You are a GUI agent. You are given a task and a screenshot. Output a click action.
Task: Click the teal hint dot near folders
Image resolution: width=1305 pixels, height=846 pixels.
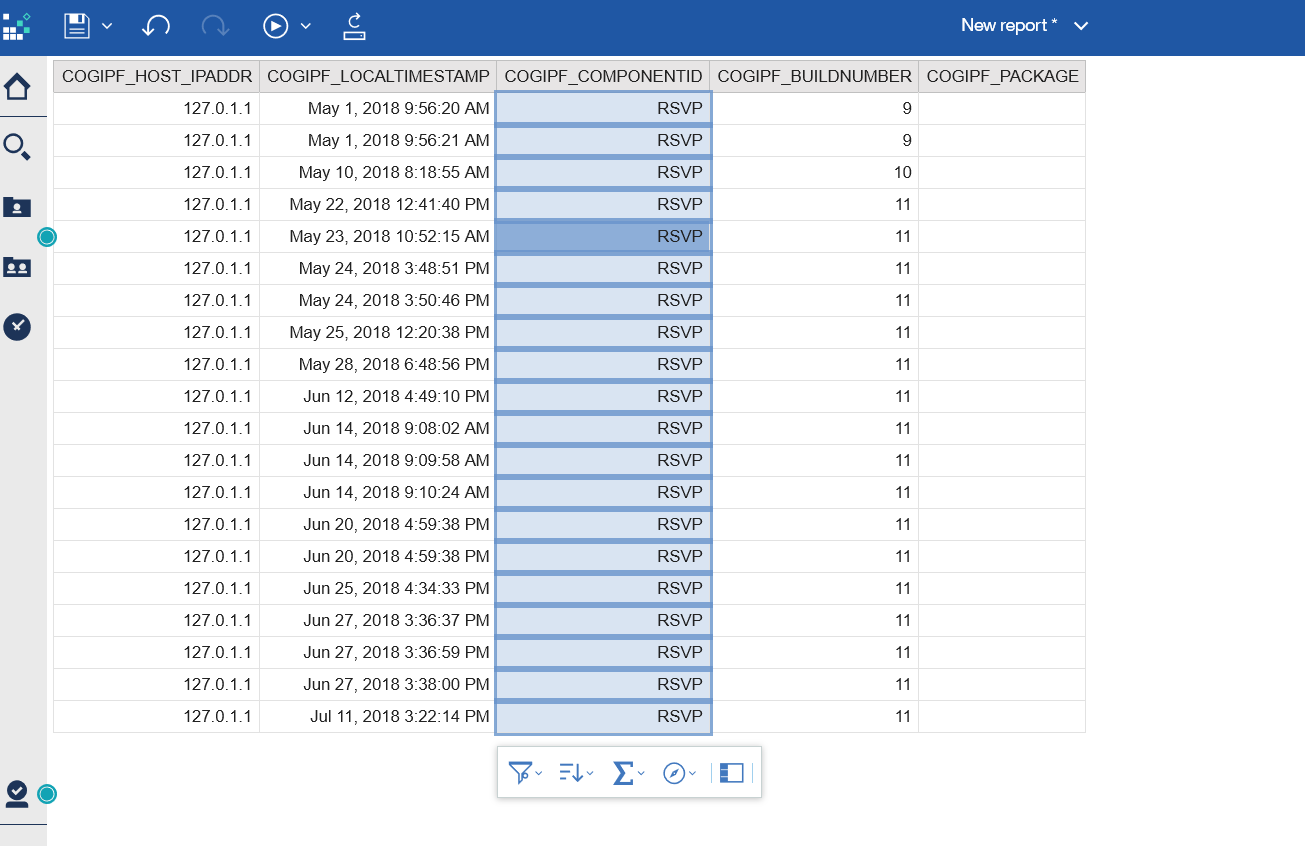[x=47, y=237]
